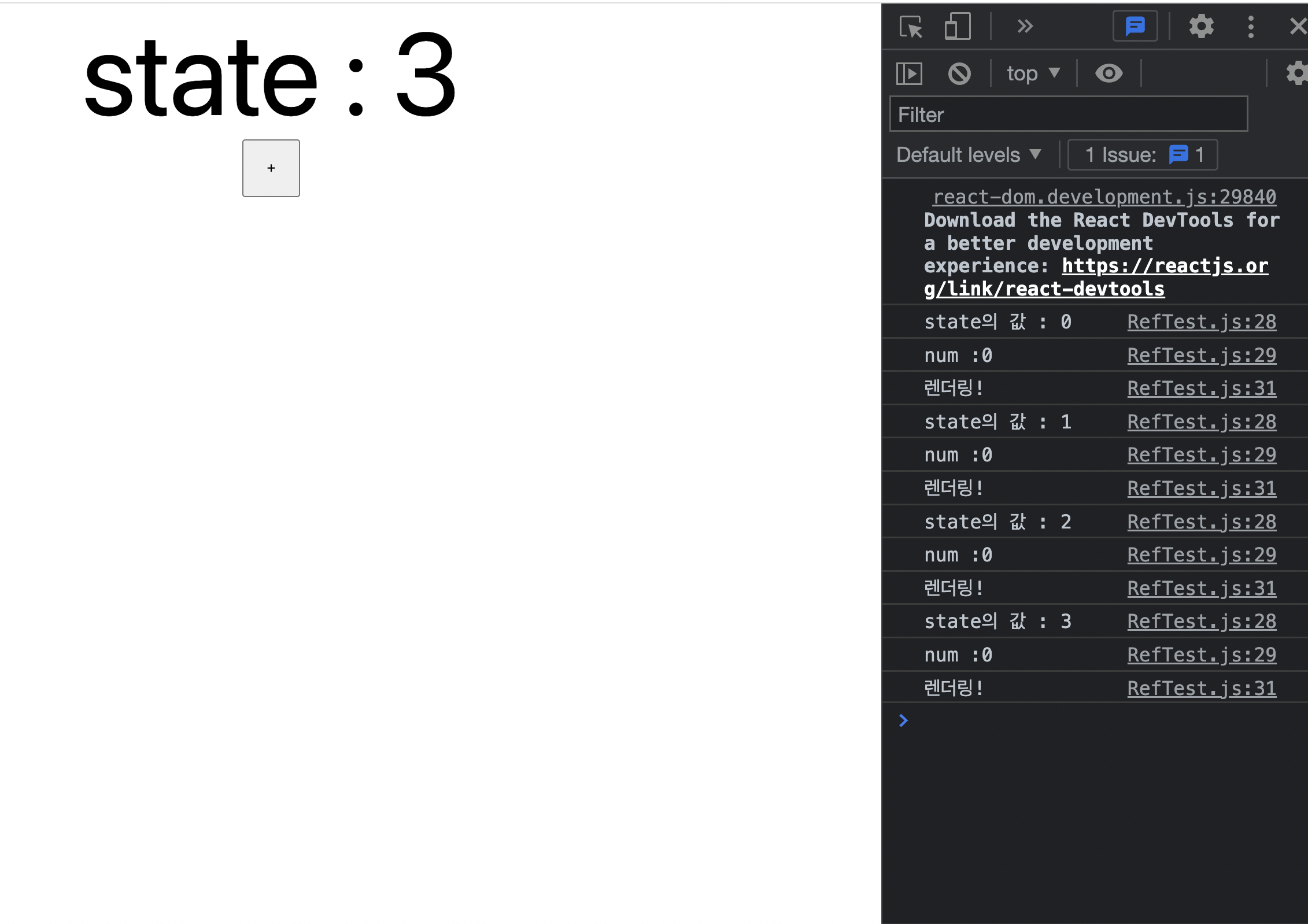Open the three-dot DevTools menu
This screenshot has height=924, width=1308.
(1251, 27)
